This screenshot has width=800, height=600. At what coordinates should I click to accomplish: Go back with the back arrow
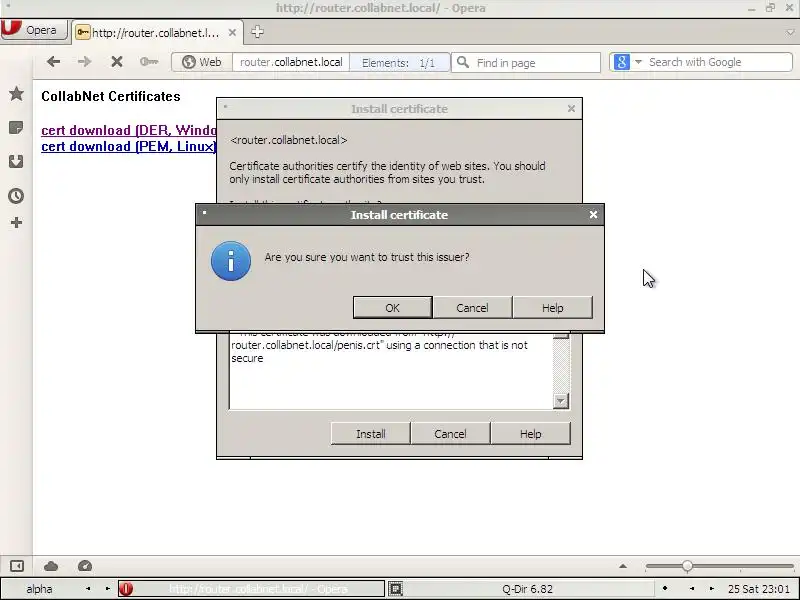click(x=54, y=62)
